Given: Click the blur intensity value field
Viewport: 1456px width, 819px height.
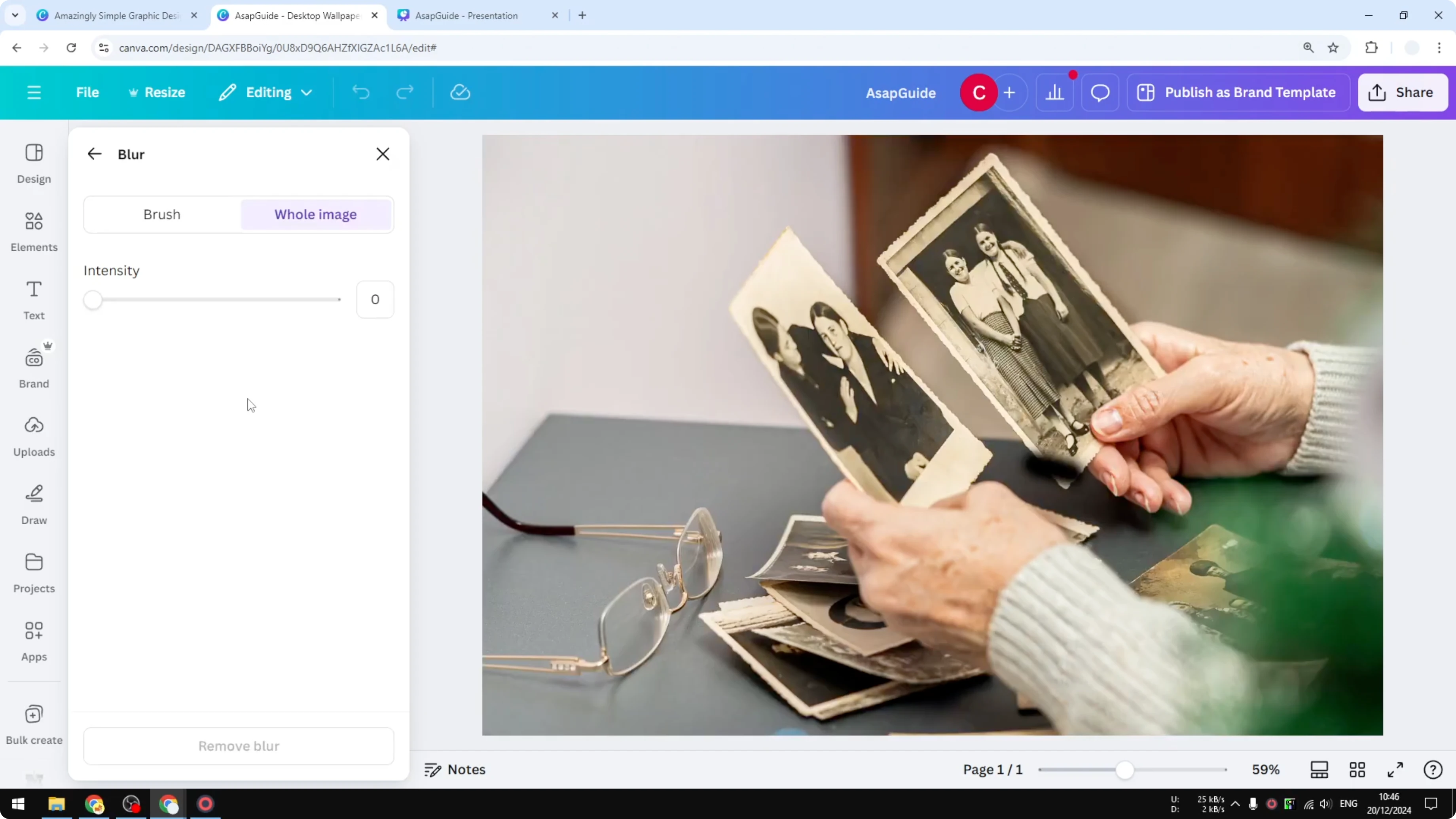Looking at the screenshot, I should pos(375,300).
